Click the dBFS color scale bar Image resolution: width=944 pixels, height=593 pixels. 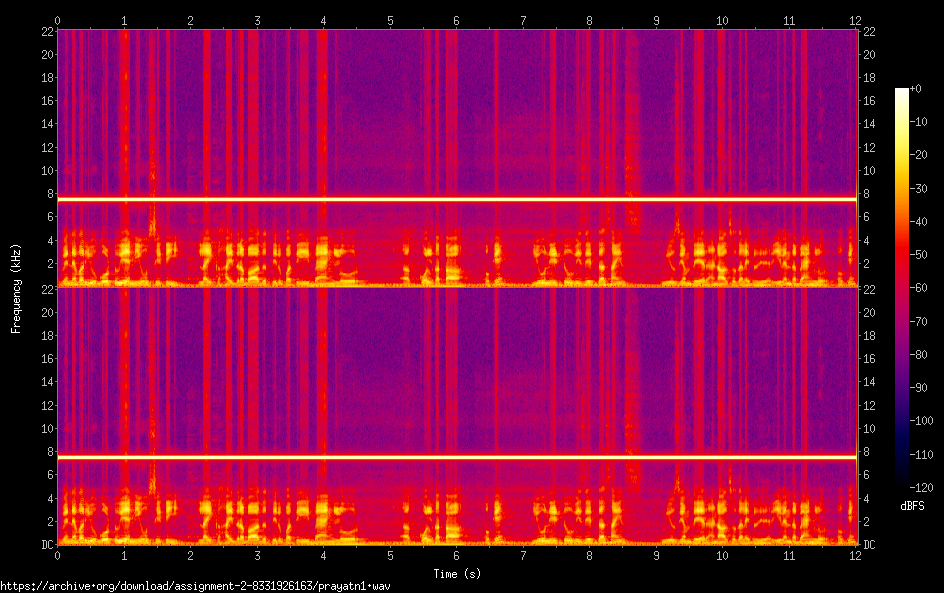tap(901, 288)
